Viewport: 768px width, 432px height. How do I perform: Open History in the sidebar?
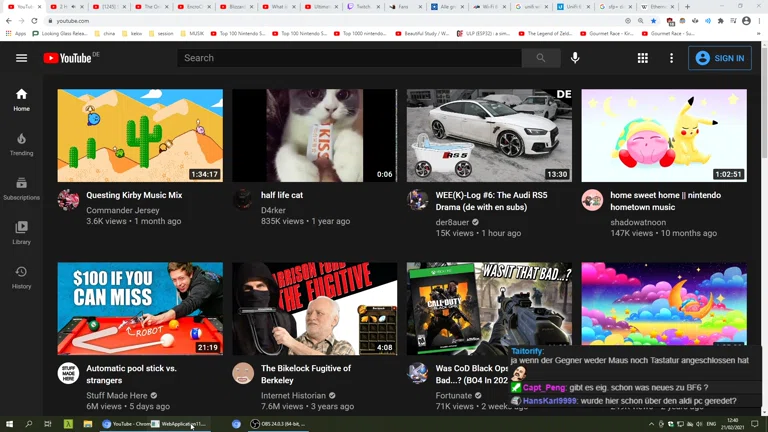point(21,276)
